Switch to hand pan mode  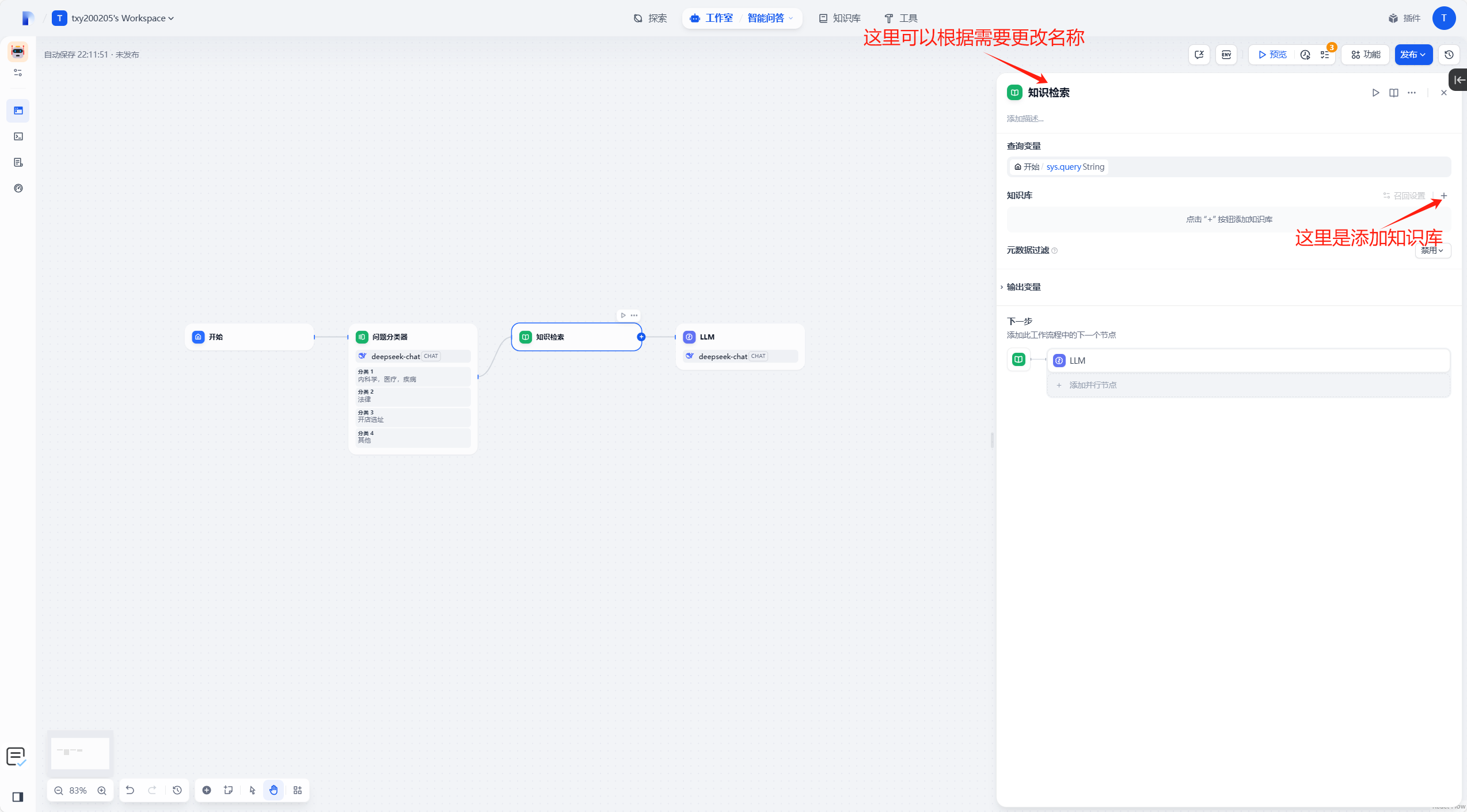[273, 790]
